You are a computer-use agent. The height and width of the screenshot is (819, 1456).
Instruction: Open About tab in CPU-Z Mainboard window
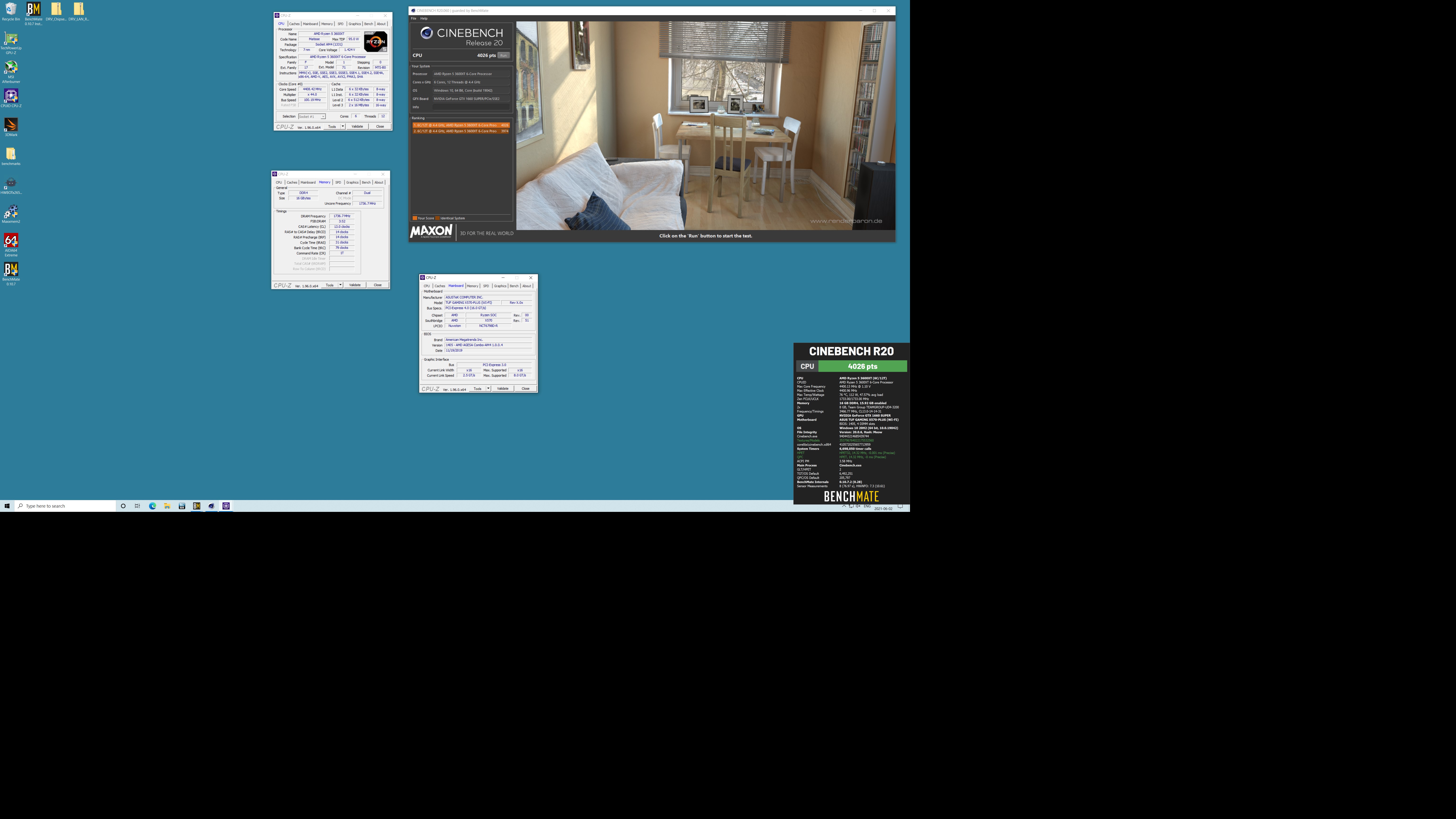pos(527,286)
